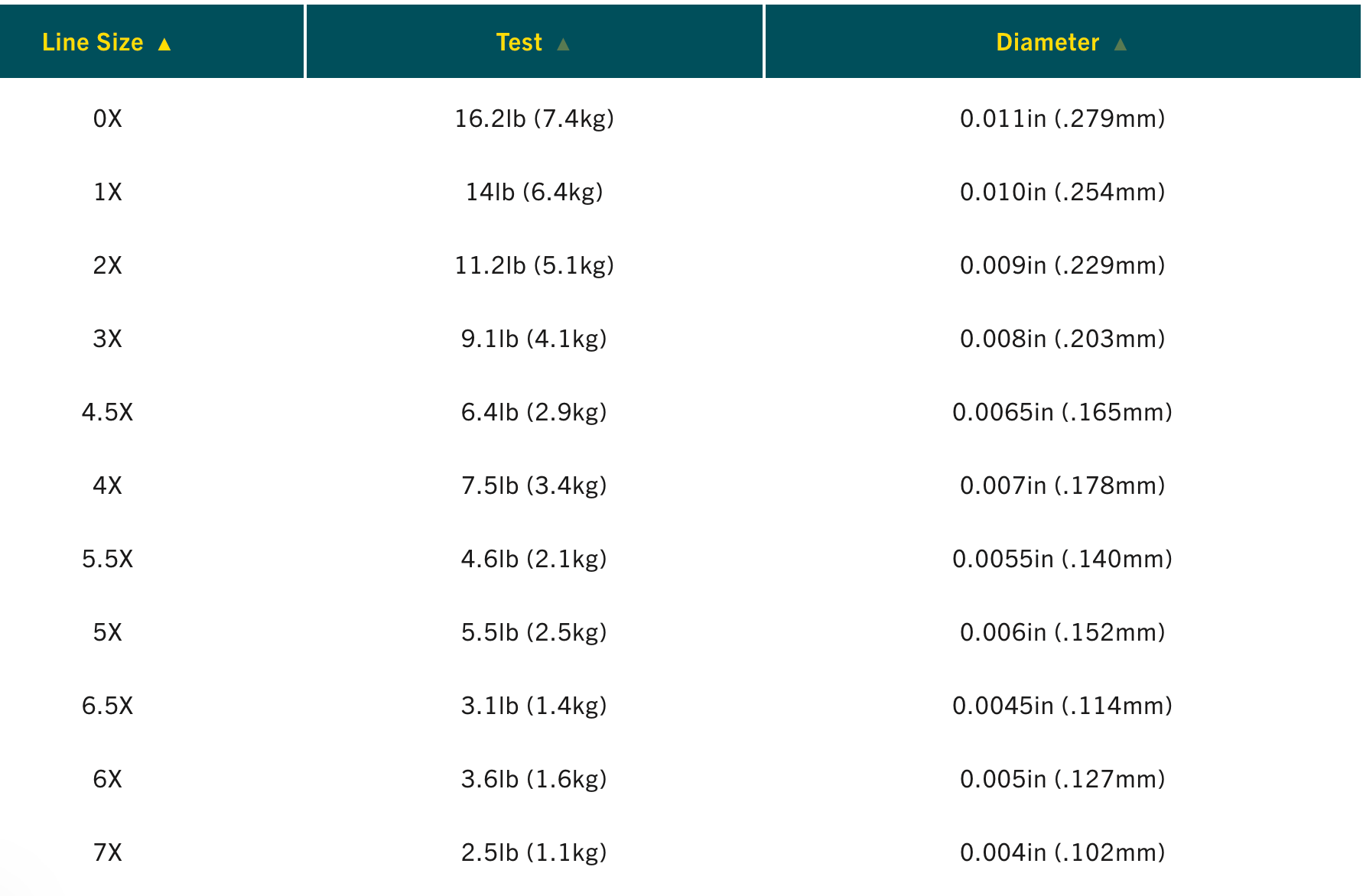This screenshot has width=1363, height=896.
Task: Click the Line Size sort arrow
Action: click(x=165, y=44)
